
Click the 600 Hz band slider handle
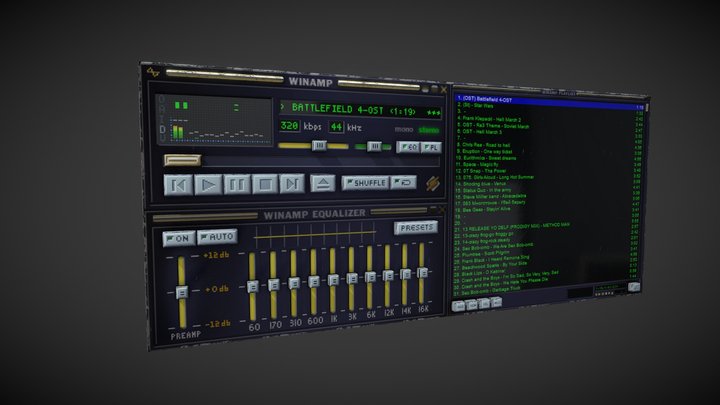(x=314, y=281)
